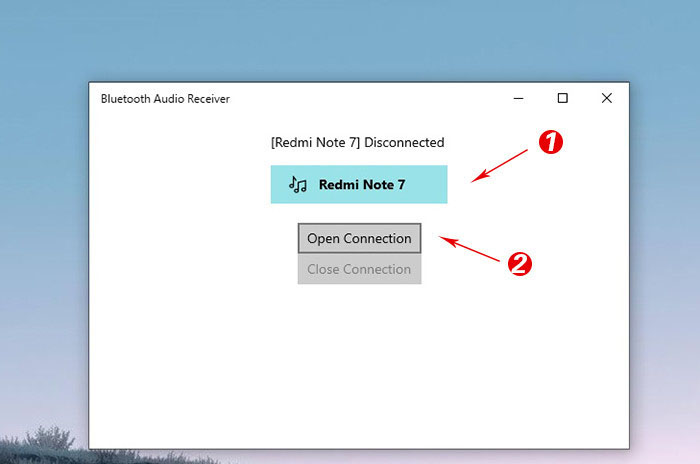Screen dimensions: 700x464
Task: Close the Bluetooth Audio Receiver window
Action: coord(606,98)
